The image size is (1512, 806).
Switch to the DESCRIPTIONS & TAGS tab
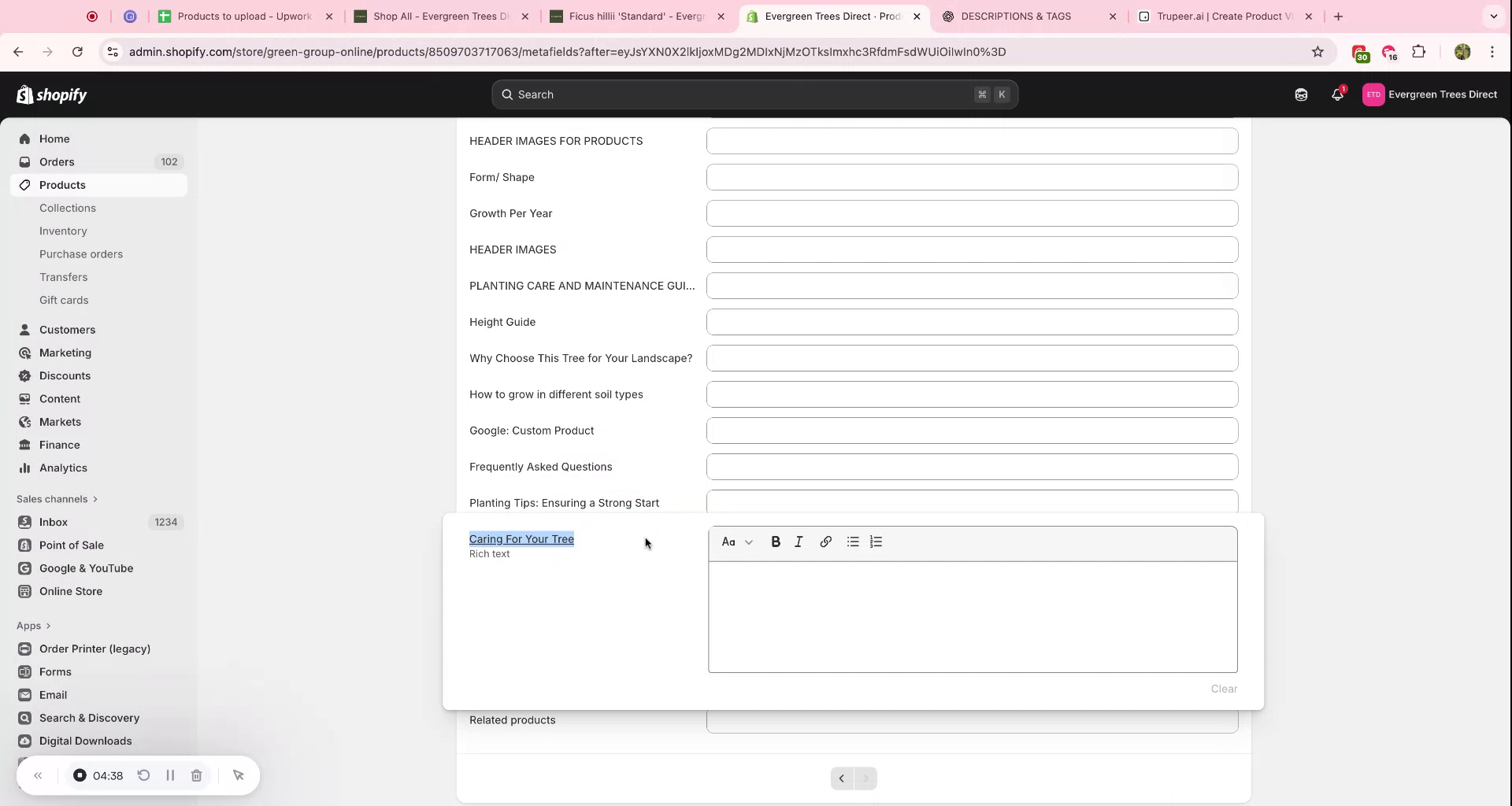click(1014, 16)
